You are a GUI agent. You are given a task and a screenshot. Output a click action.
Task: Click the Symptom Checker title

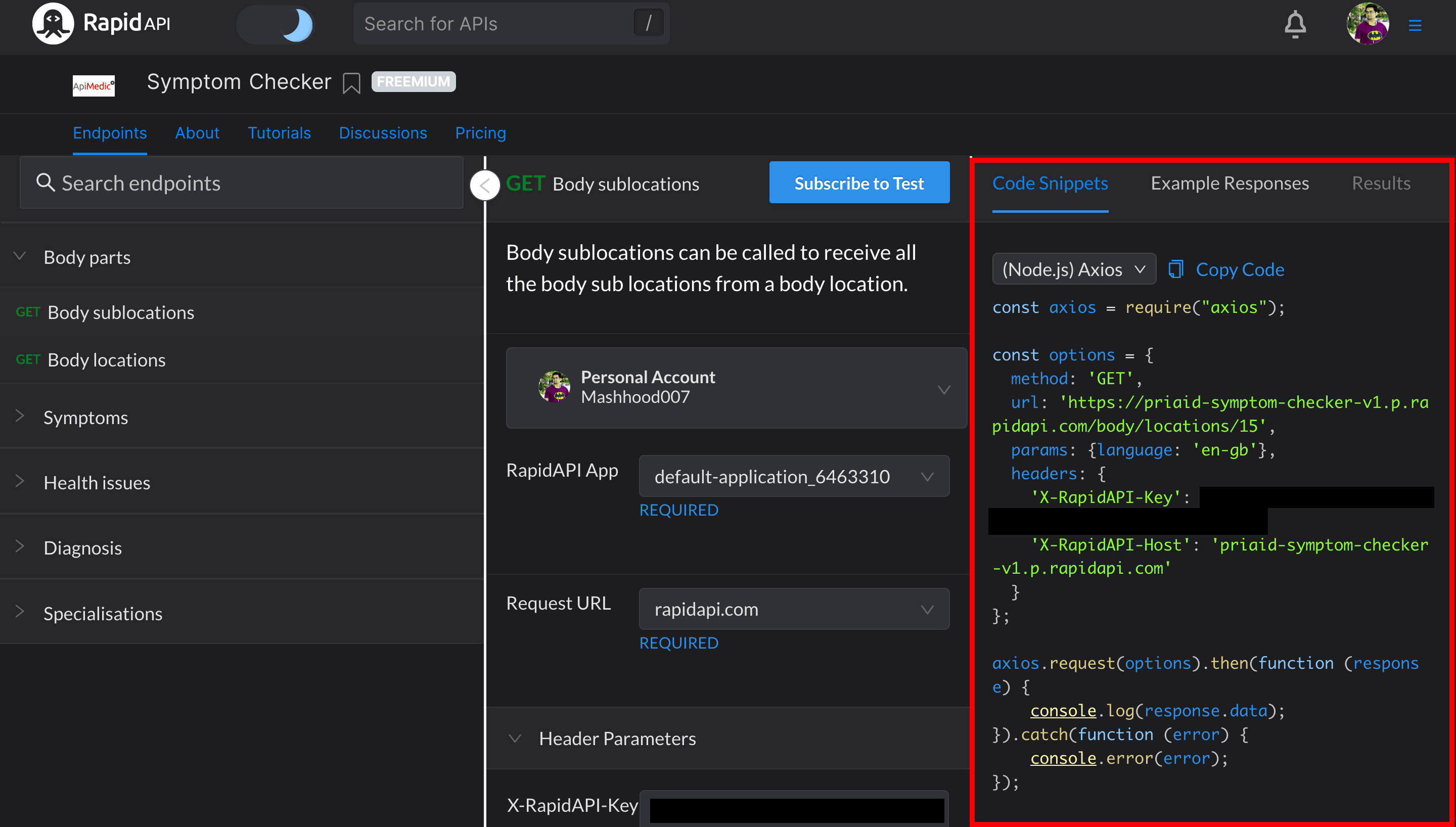pos(239,82)
